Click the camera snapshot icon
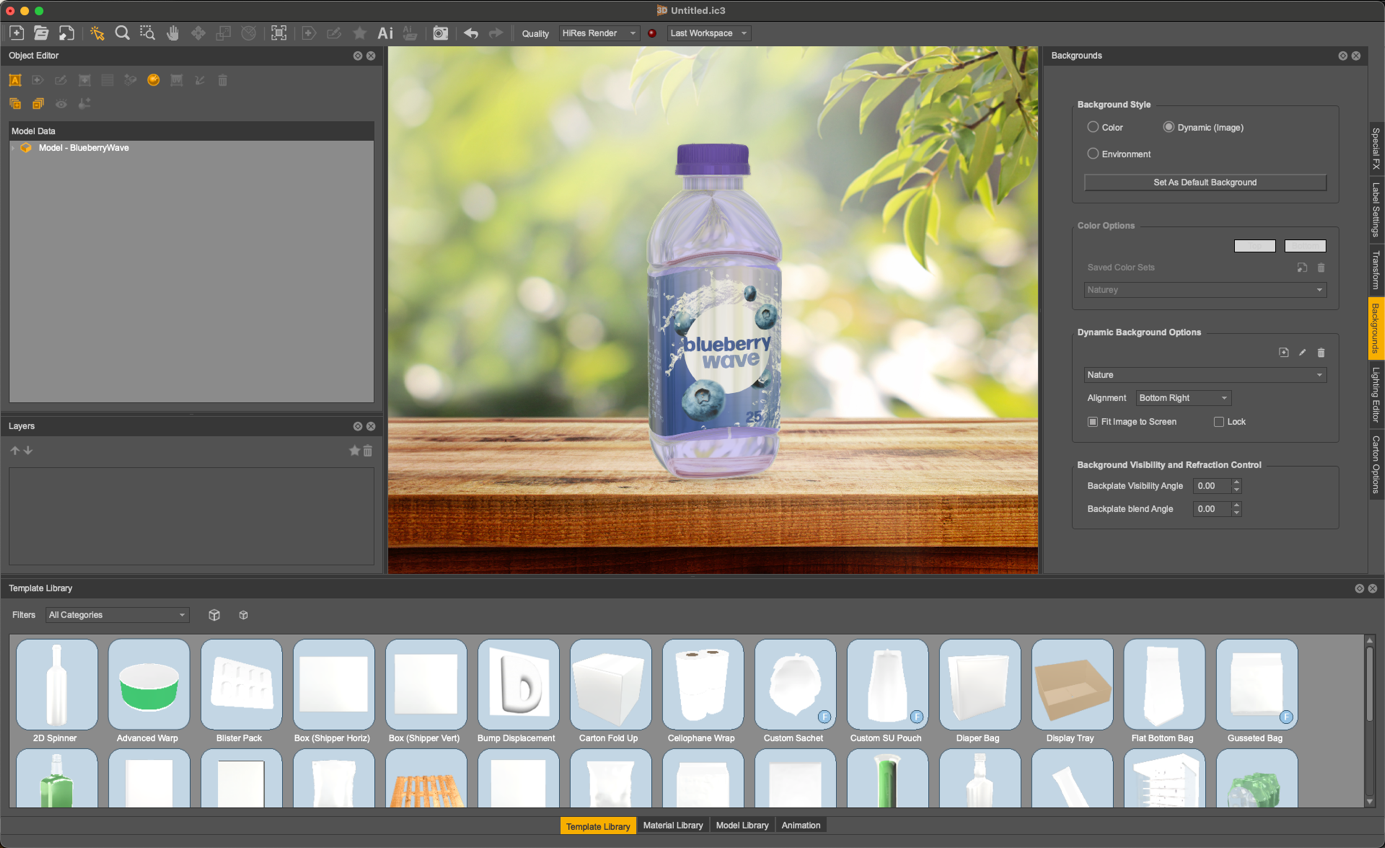This screenshot has width=1385, height=848. click(440, 33)
